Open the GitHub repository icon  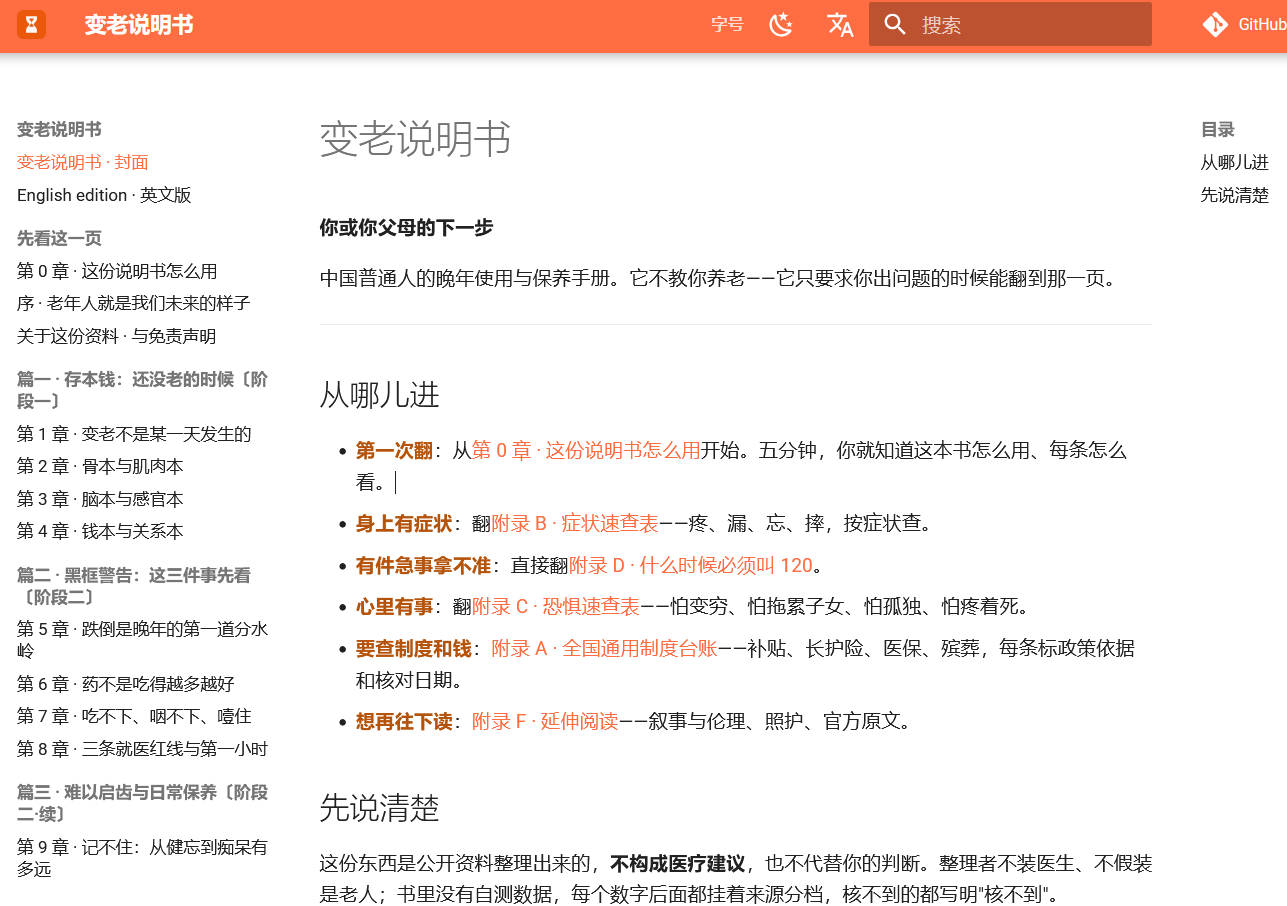click(1215, 25)
